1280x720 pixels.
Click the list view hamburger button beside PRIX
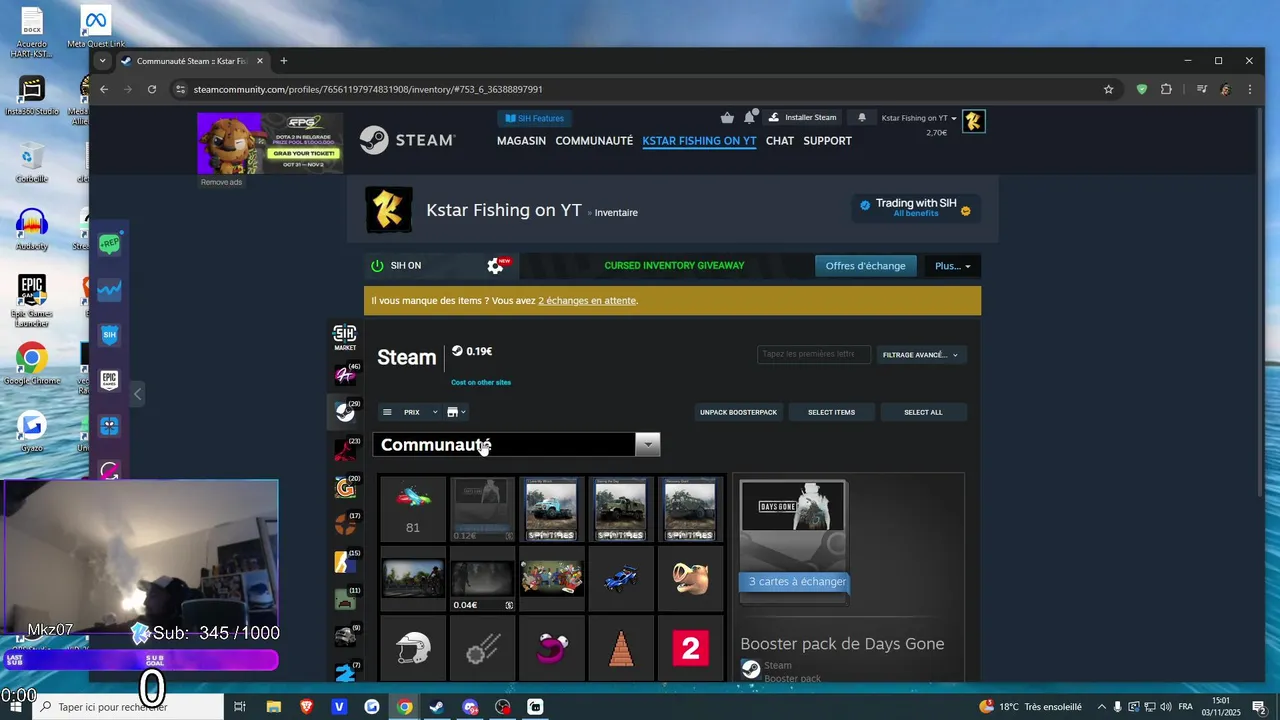387,412
